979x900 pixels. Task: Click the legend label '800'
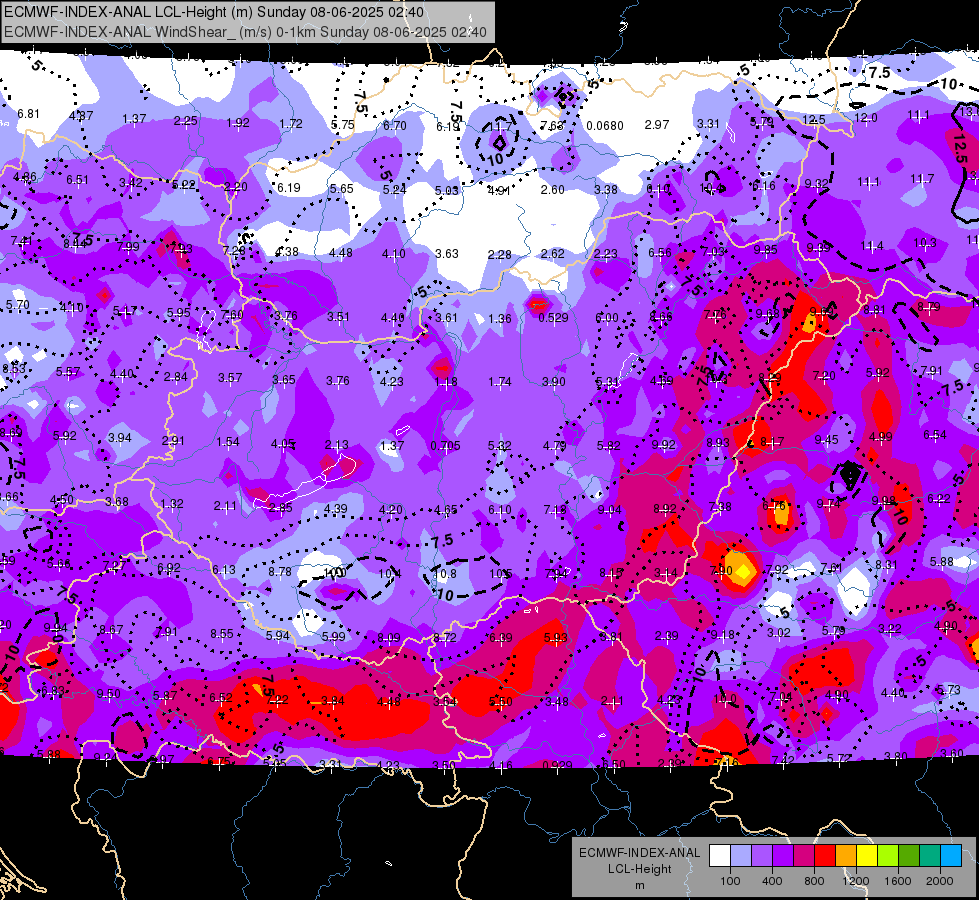click(814, 881)
